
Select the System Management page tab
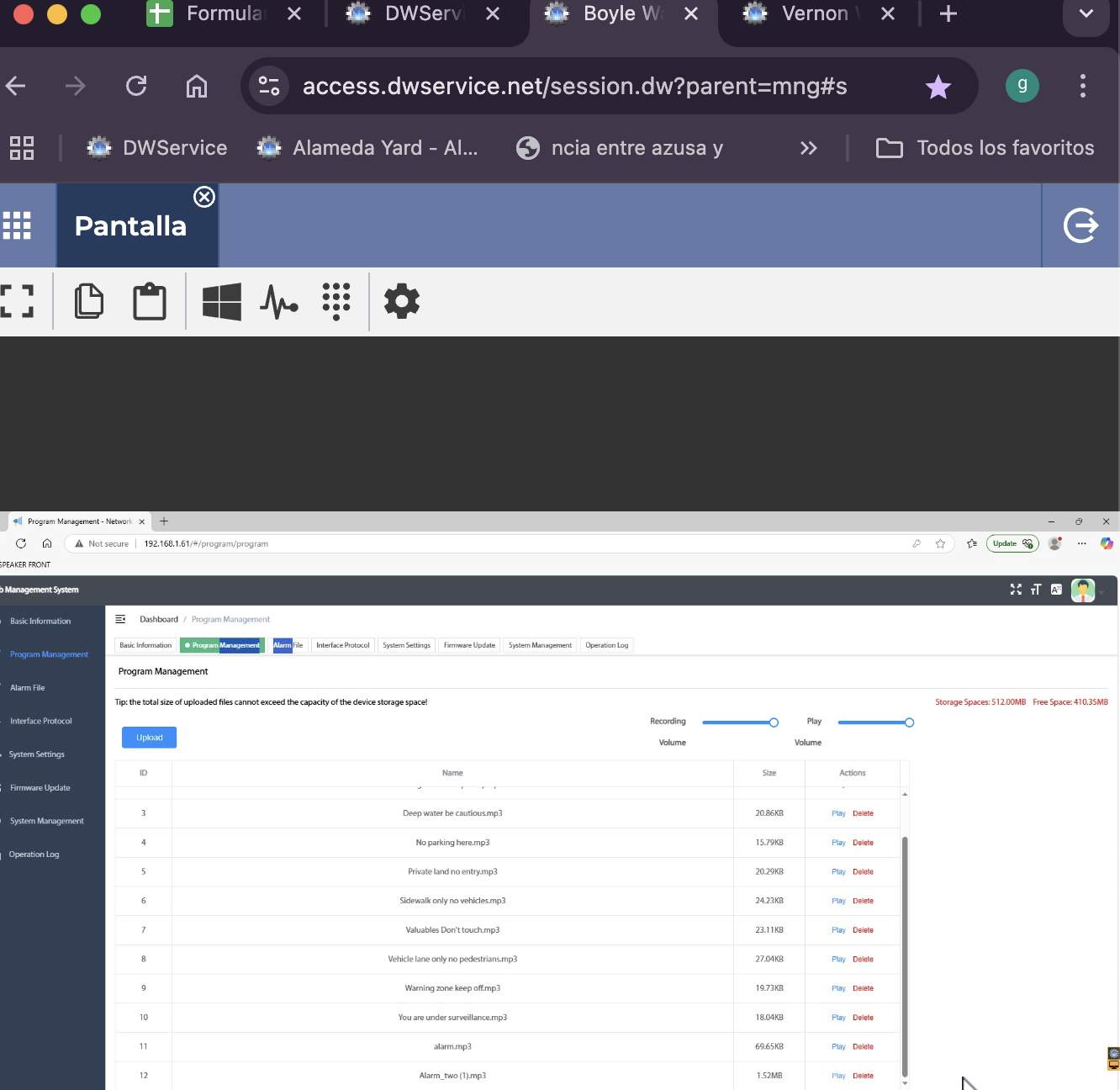pos(540,645)
